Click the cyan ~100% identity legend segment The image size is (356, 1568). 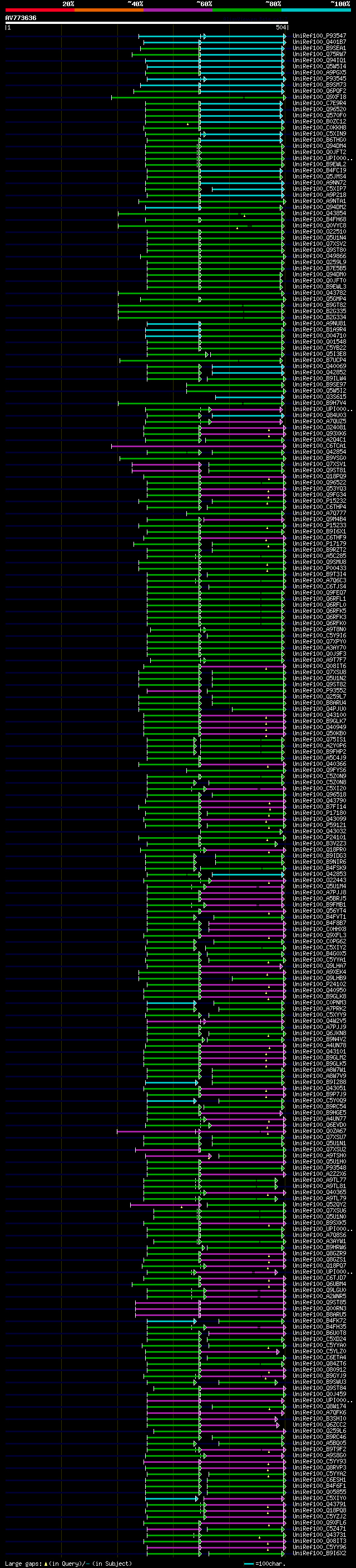[x=317, y=10]
